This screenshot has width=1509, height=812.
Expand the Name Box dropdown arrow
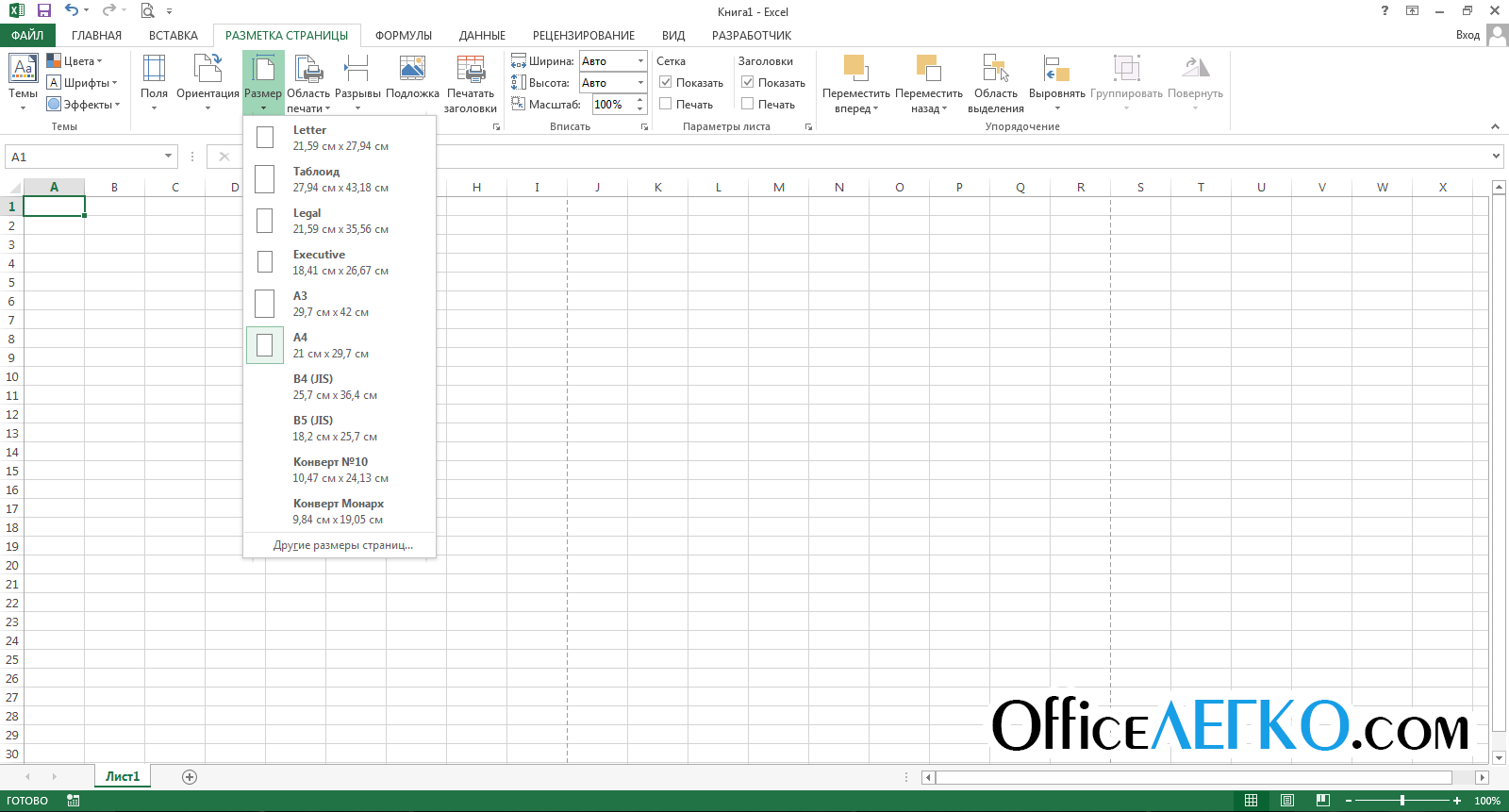point(169,157)
